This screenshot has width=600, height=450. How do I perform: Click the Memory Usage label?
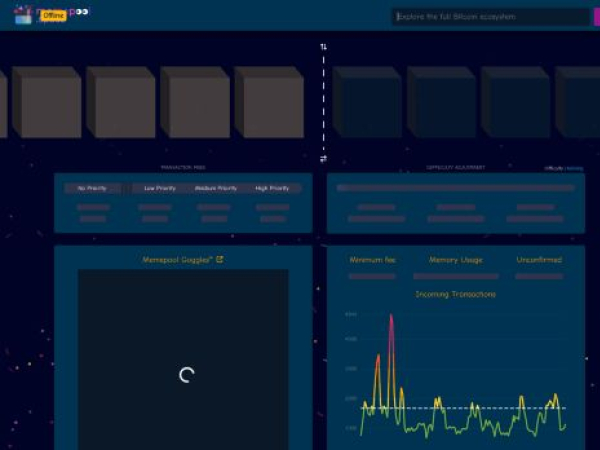(455, 260)
